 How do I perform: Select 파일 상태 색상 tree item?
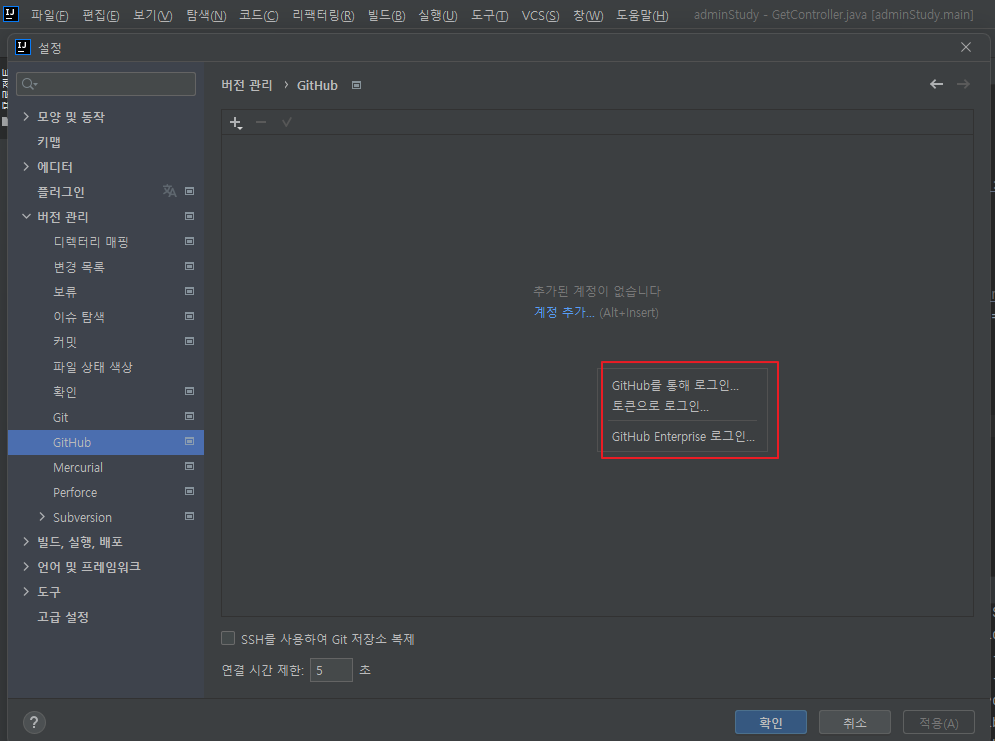click(x=93, y=367)
